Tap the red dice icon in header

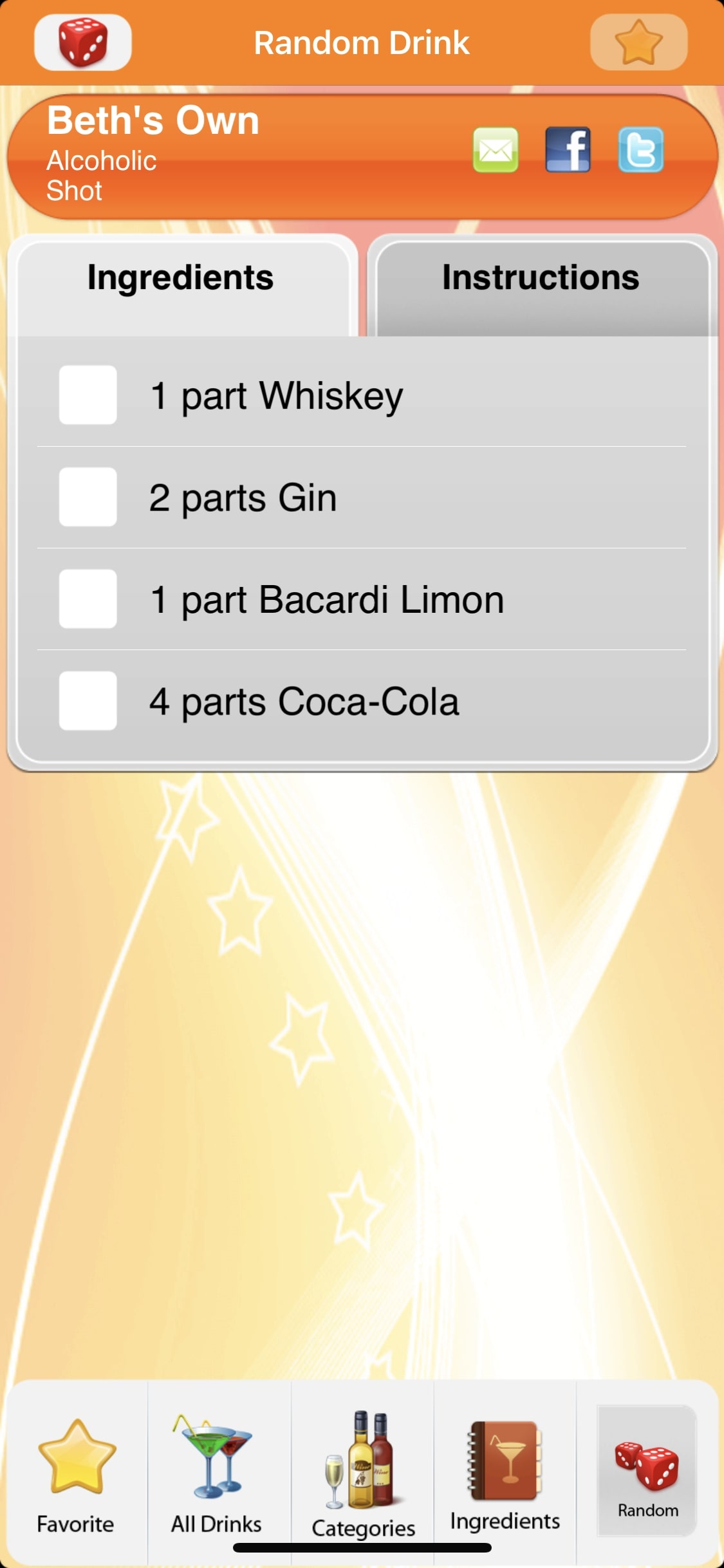pyautogui.click(x=83, y=42)
